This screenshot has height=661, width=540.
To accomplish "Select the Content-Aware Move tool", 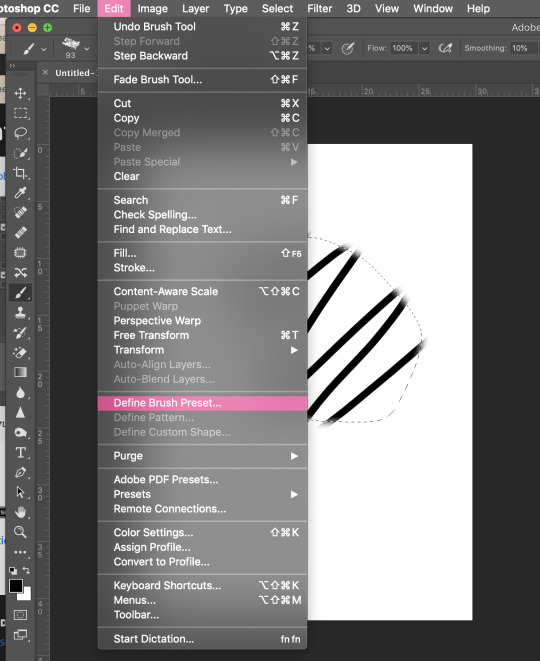I will click(20, 272).
